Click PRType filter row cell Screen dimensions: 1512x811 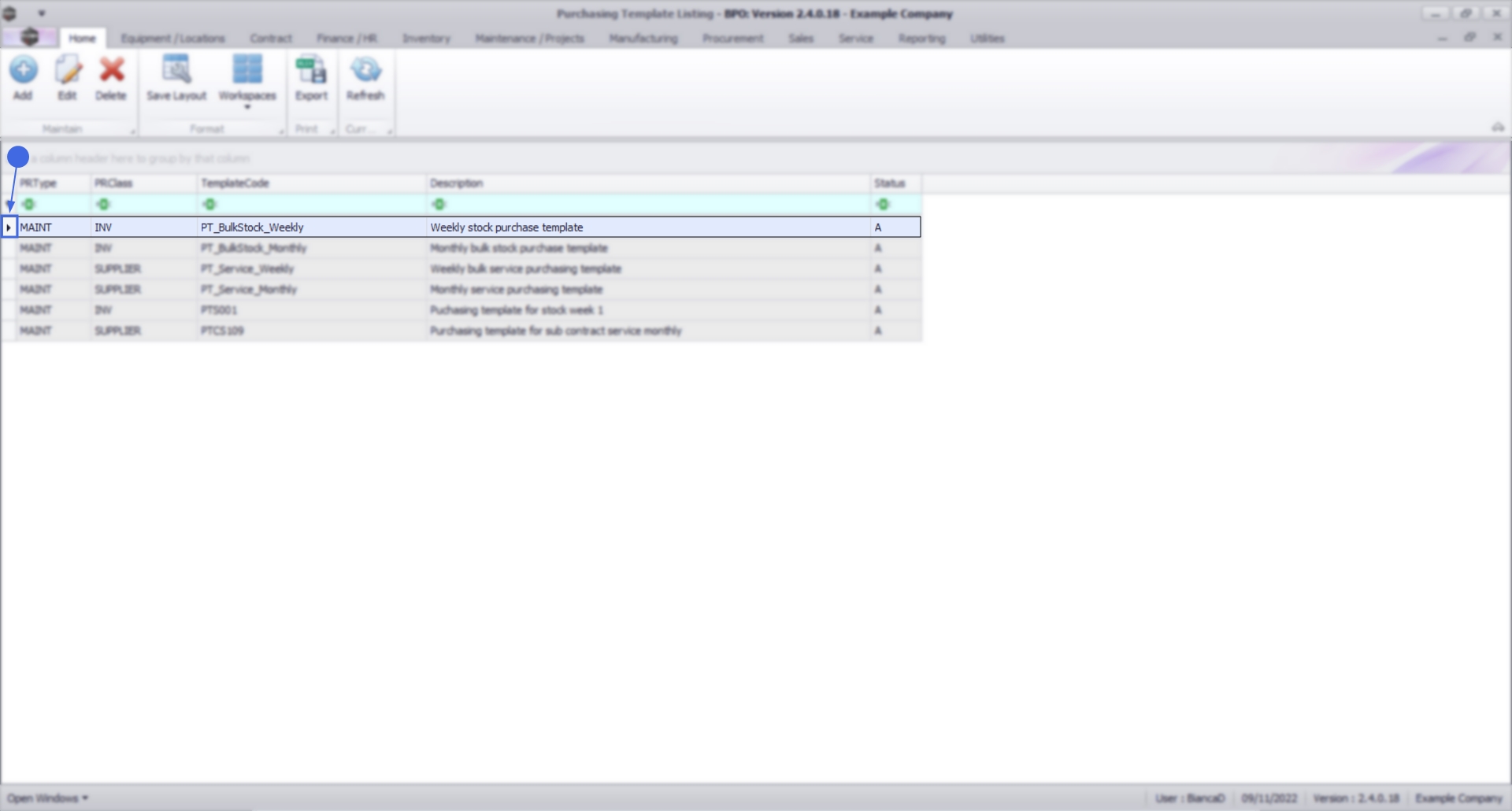[x=53, y=204]
